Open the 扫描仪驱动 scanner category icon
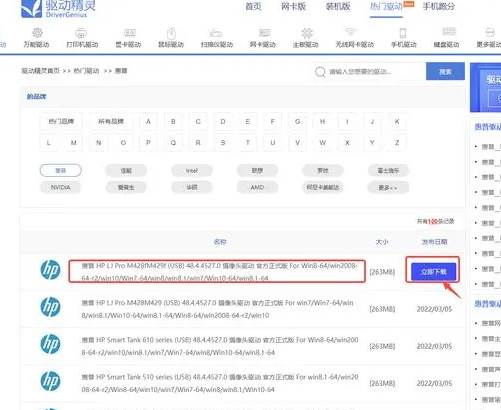 (216, 33)
